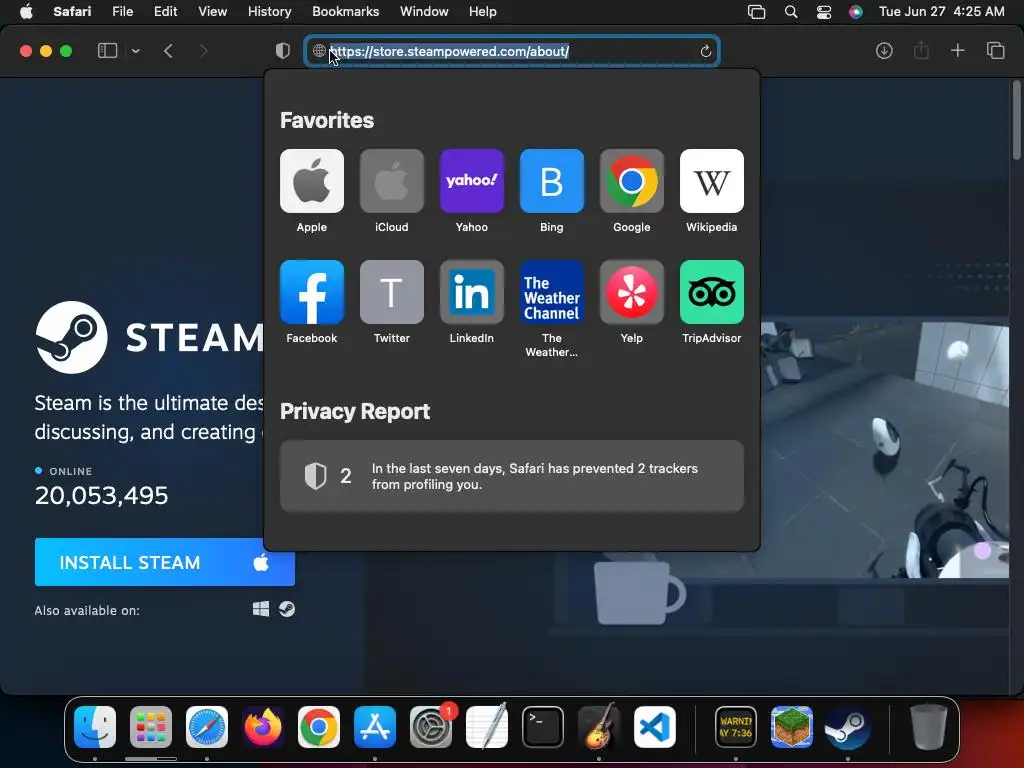
Task: Open the Wikipedia favorite tile
Action: [712, 181]
